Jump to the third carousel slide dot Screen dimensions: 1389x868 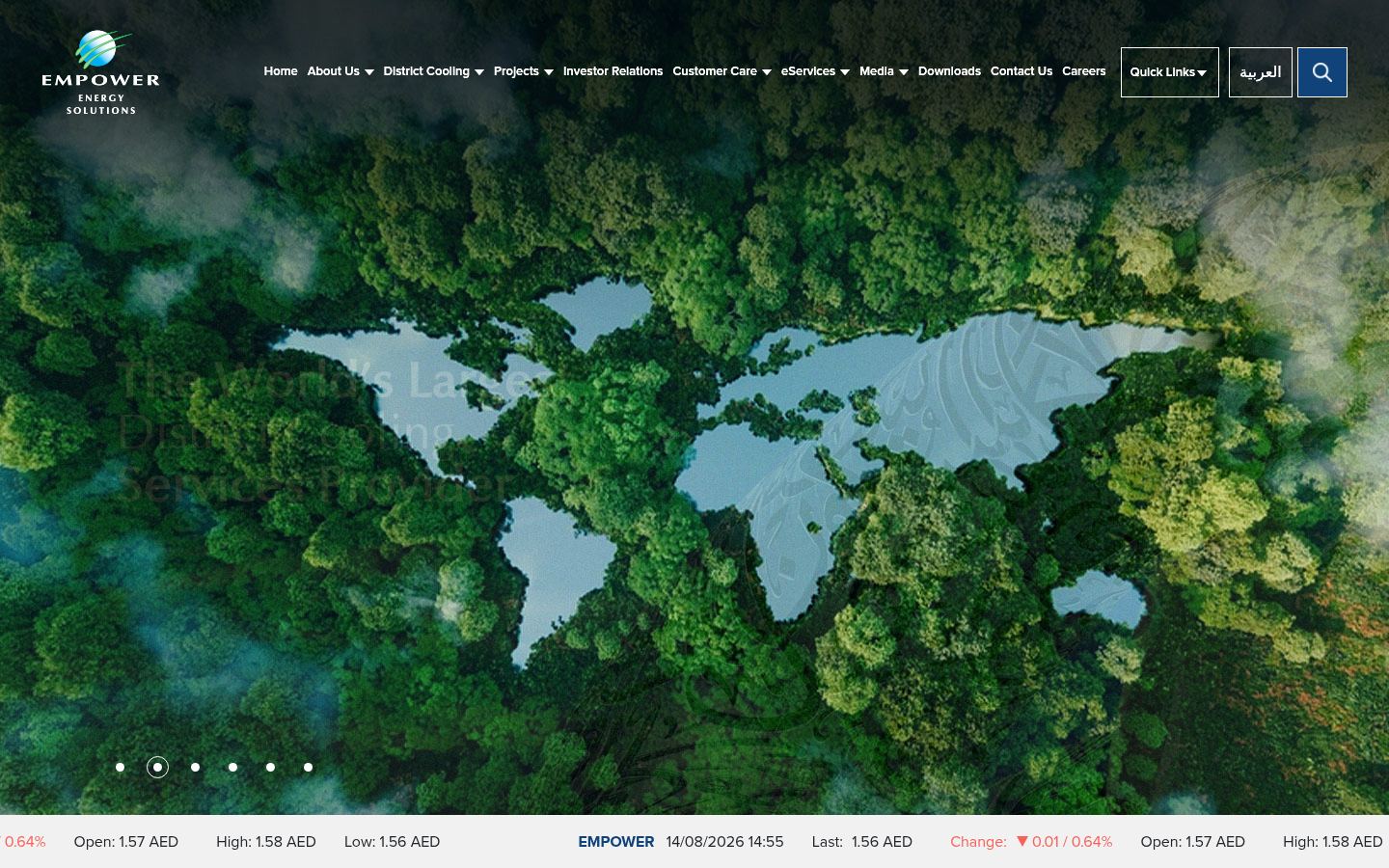(195, 768)
